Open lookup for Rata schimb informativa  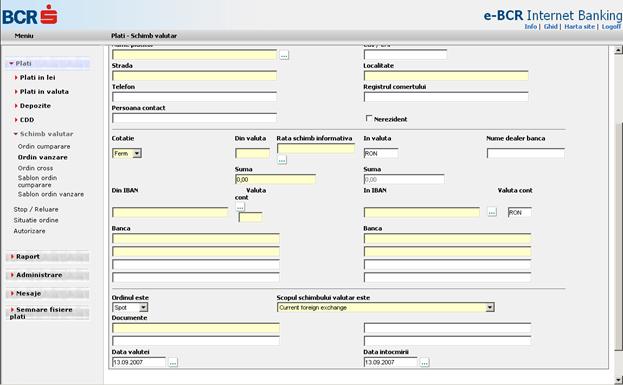tap(282, 160)
